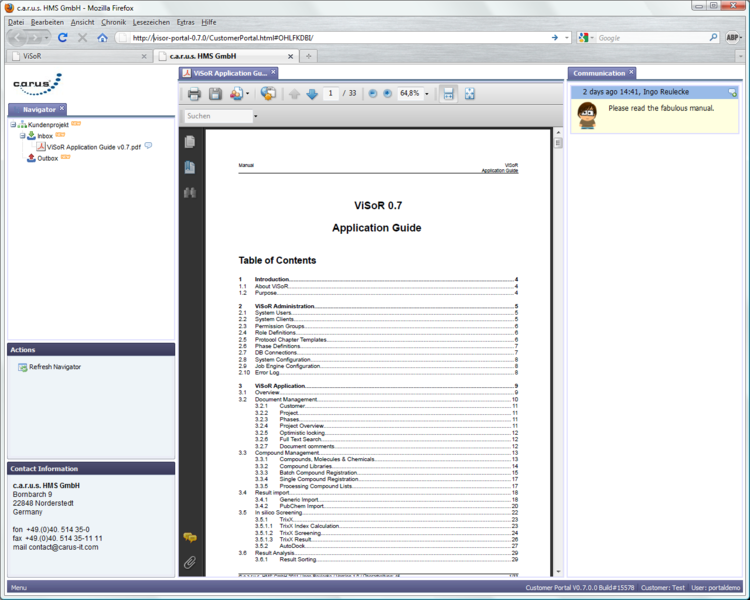
Task: Zoom in with the plus button
Action: (x=387, y=93)
